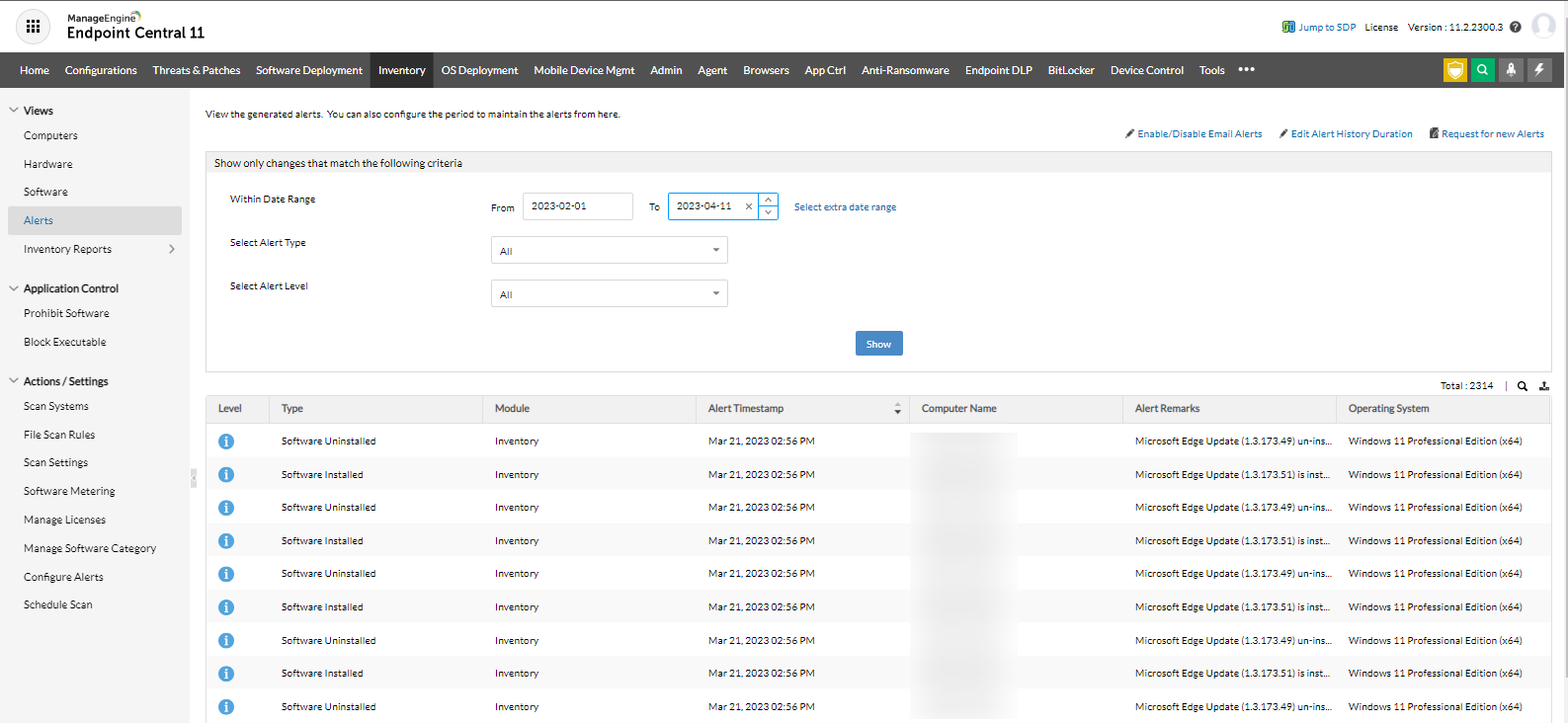Image resolution: width=1568 pixels, height=723 pixels.
Task: Open the apps grid launcher icon
Action: (34, 27)
